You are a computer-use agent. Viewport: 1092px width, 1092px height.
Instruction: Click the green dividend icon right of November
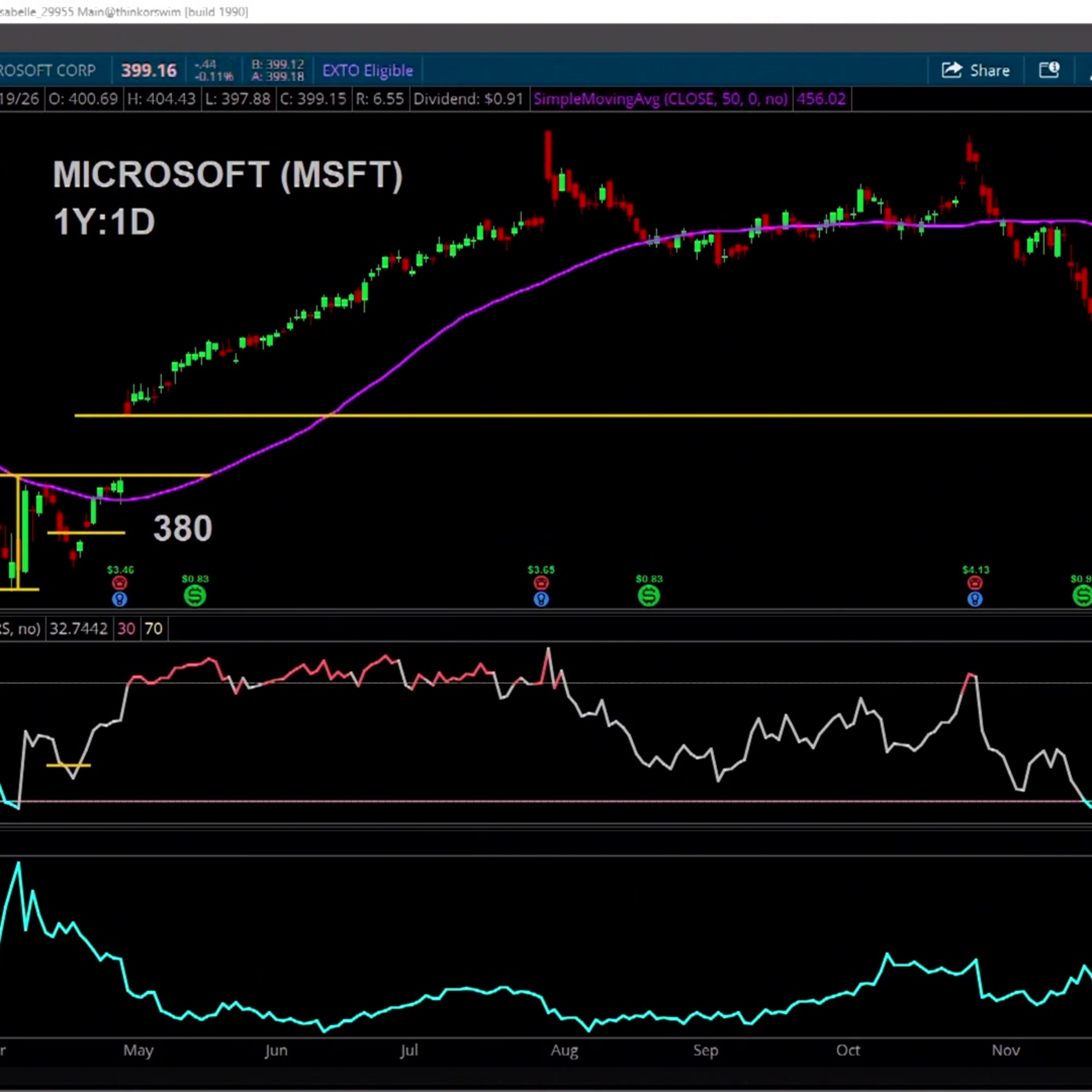click(1083, 595)
